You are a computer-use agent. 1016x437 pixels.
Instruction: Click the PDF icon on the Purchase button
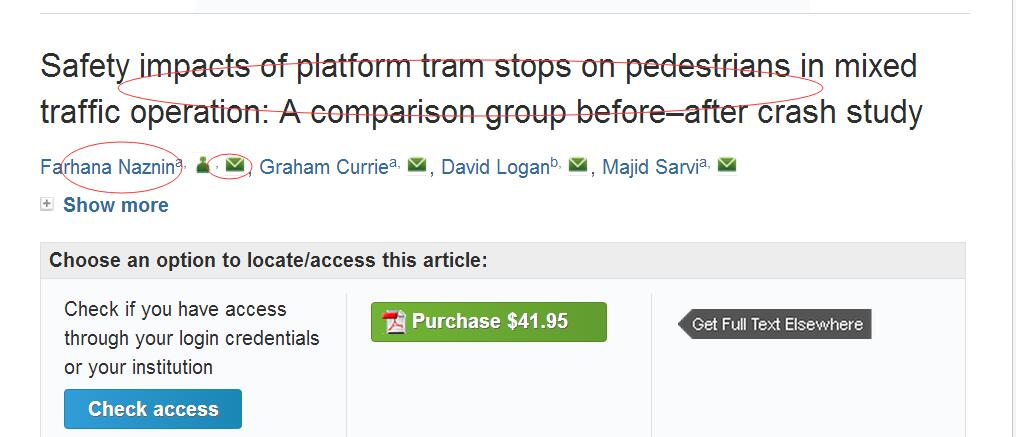pyautogui.click(x=394, y=322)
